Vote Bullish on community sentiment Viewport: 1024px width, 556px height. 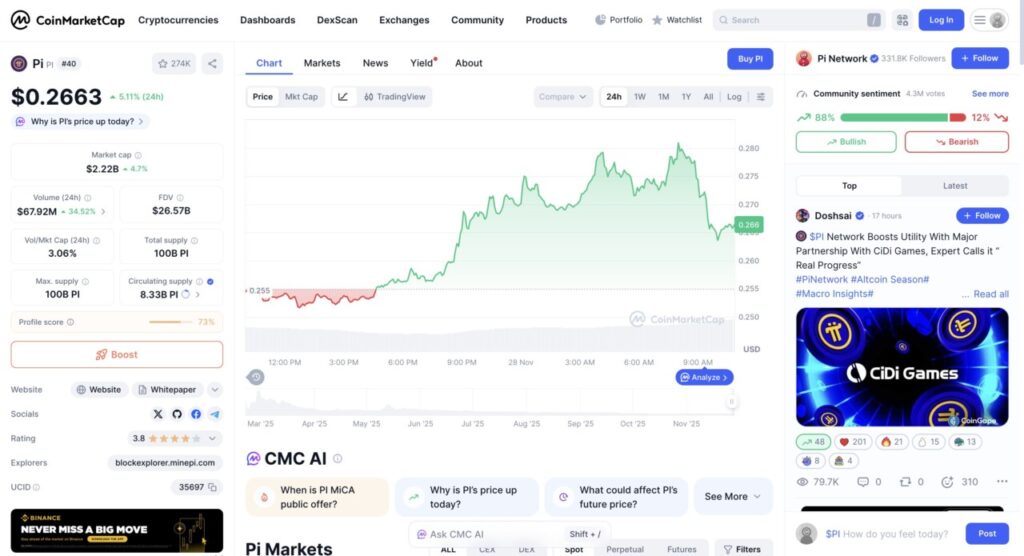(x=846, y=142)
